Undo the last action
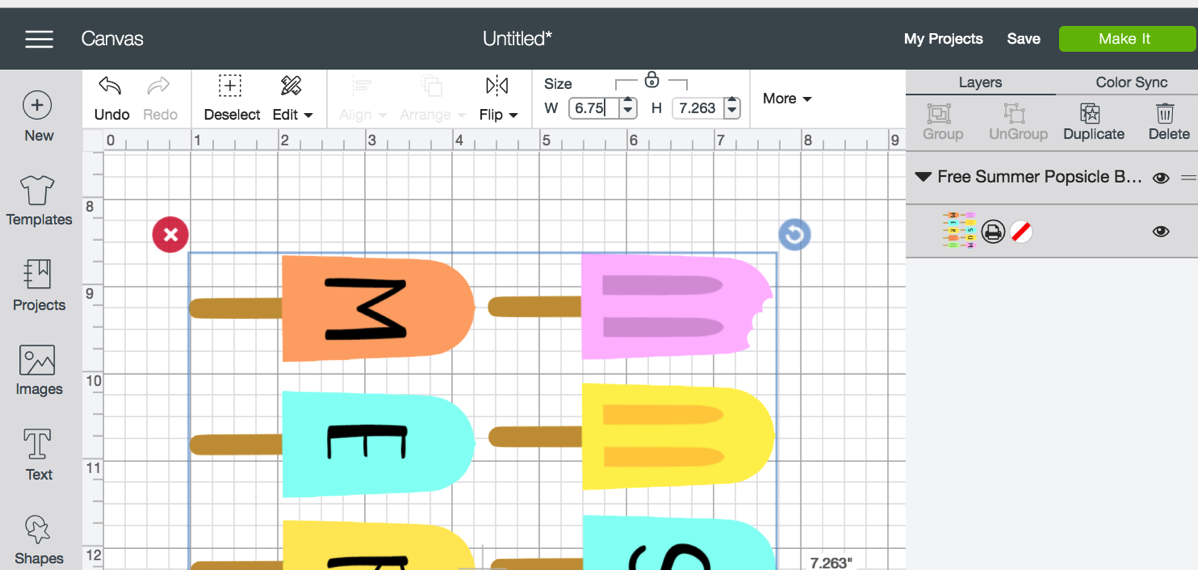Image resolution: width=1198 pixels, height=570 pixels. [112, 98]
